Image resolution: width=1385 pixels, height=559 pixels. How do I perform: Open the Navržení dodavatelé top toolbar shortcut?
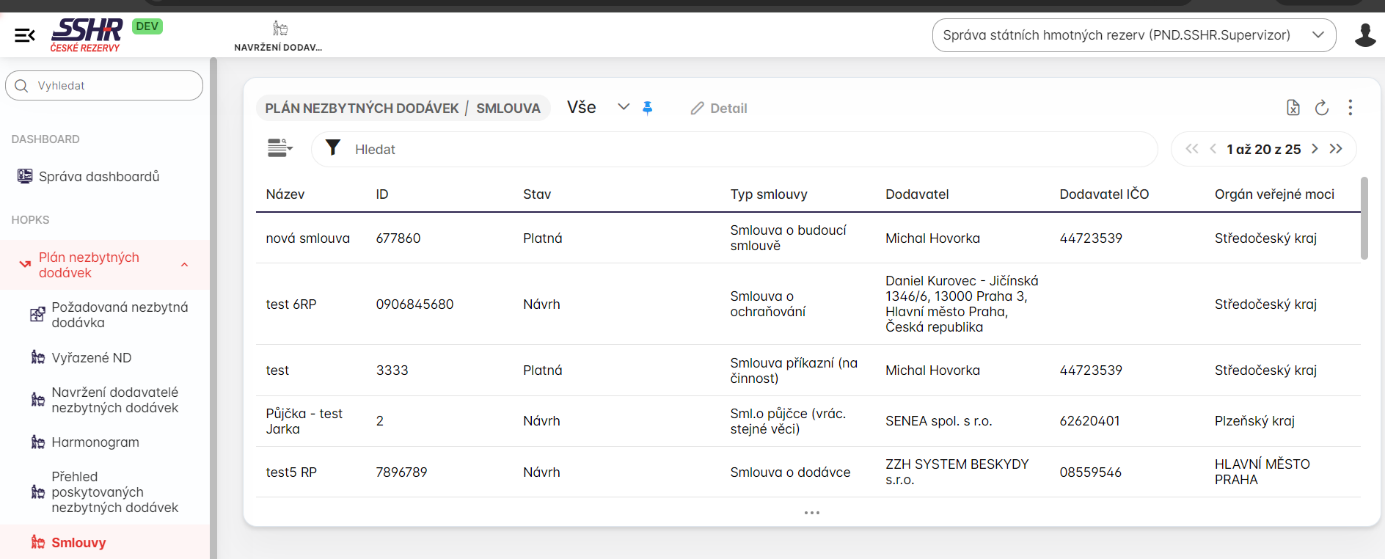pos(278,36)
